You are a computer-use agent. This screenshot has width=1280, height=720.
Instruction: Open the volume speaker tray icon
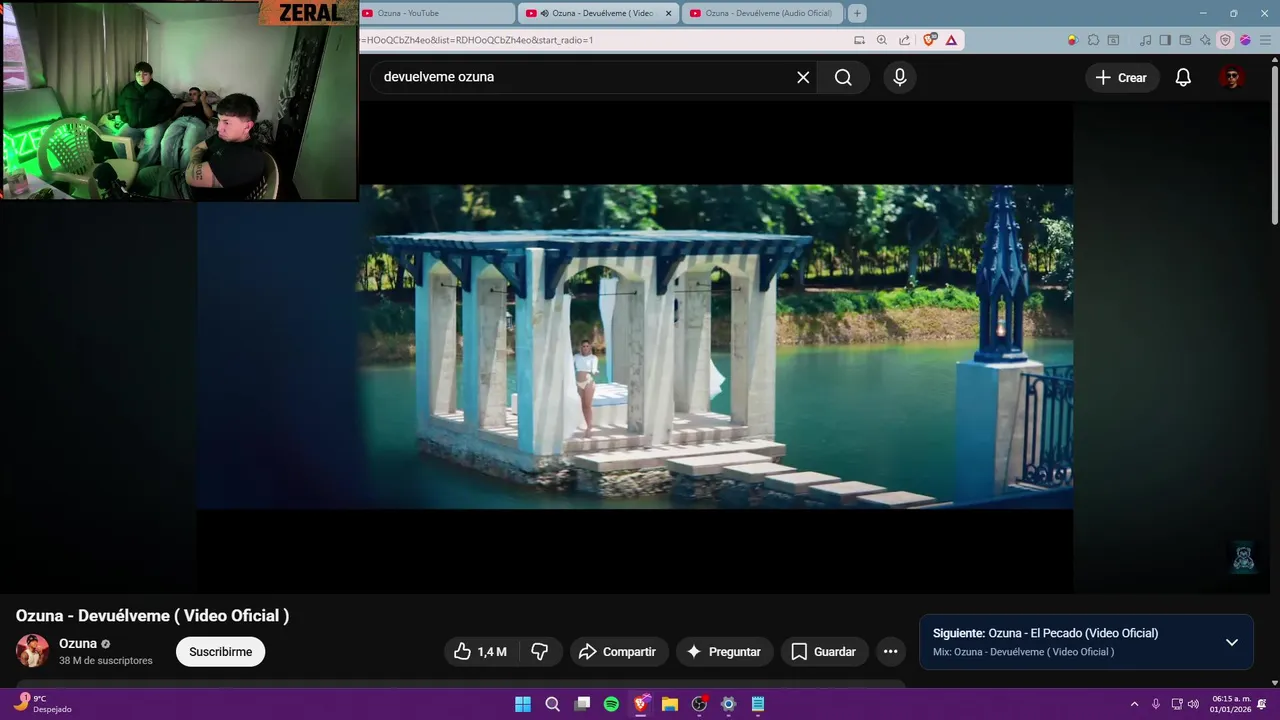[x=1193, y=704]
